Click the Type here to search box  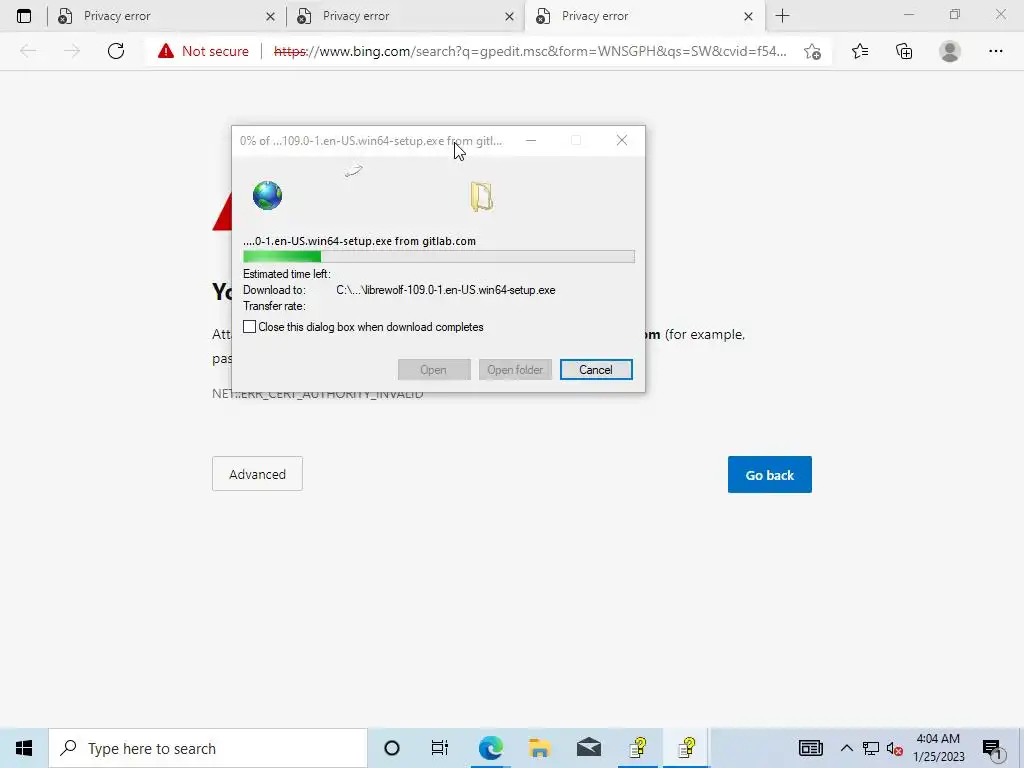point(208,748)
